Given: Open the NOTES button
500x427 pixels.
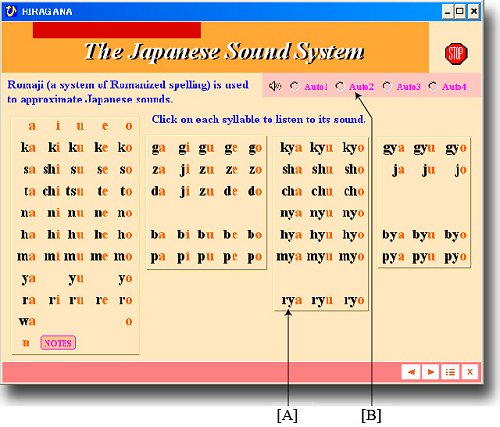Looking at the screenshot, I should [x=58, y=343].
